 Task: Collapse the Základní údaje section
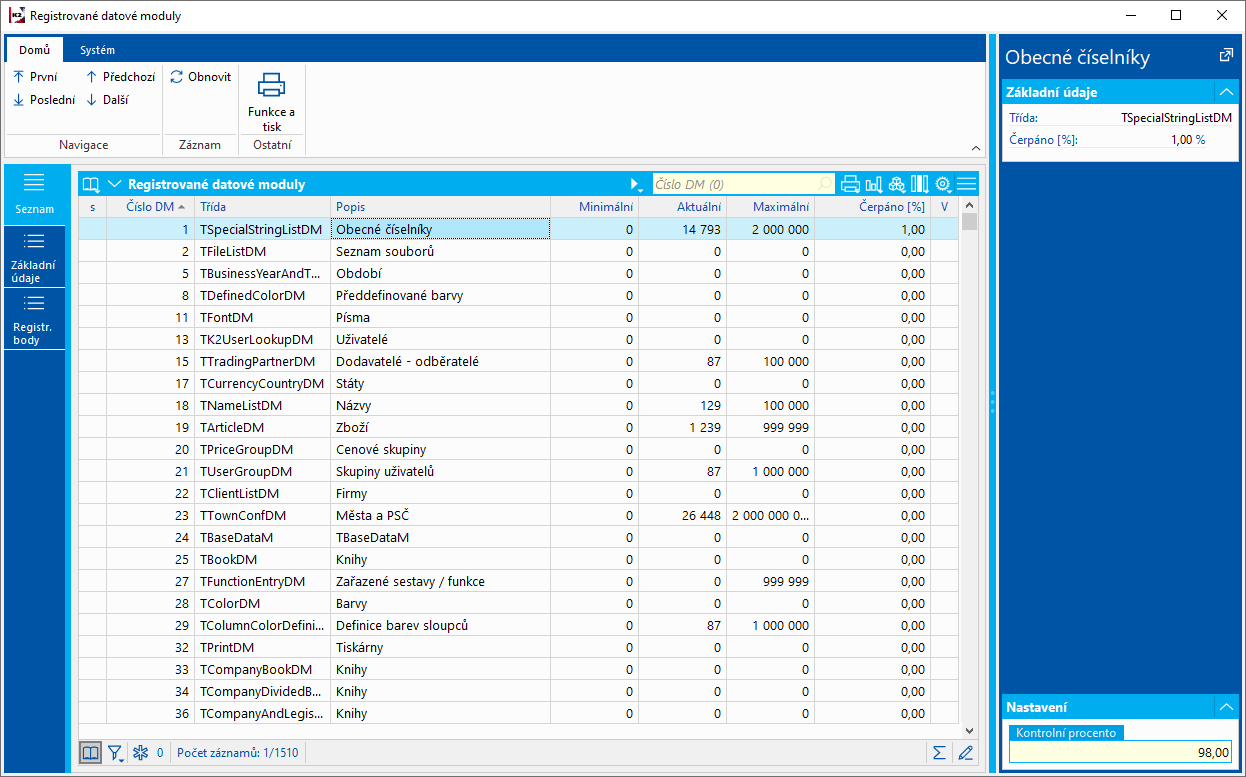coord(1225,92)
